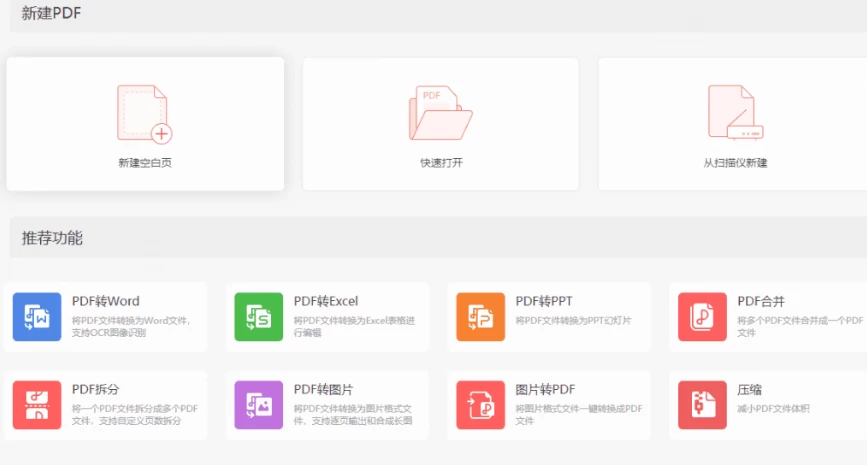Click description about custom page splitting
The image size is (867, 465).
tap(135, 414)
